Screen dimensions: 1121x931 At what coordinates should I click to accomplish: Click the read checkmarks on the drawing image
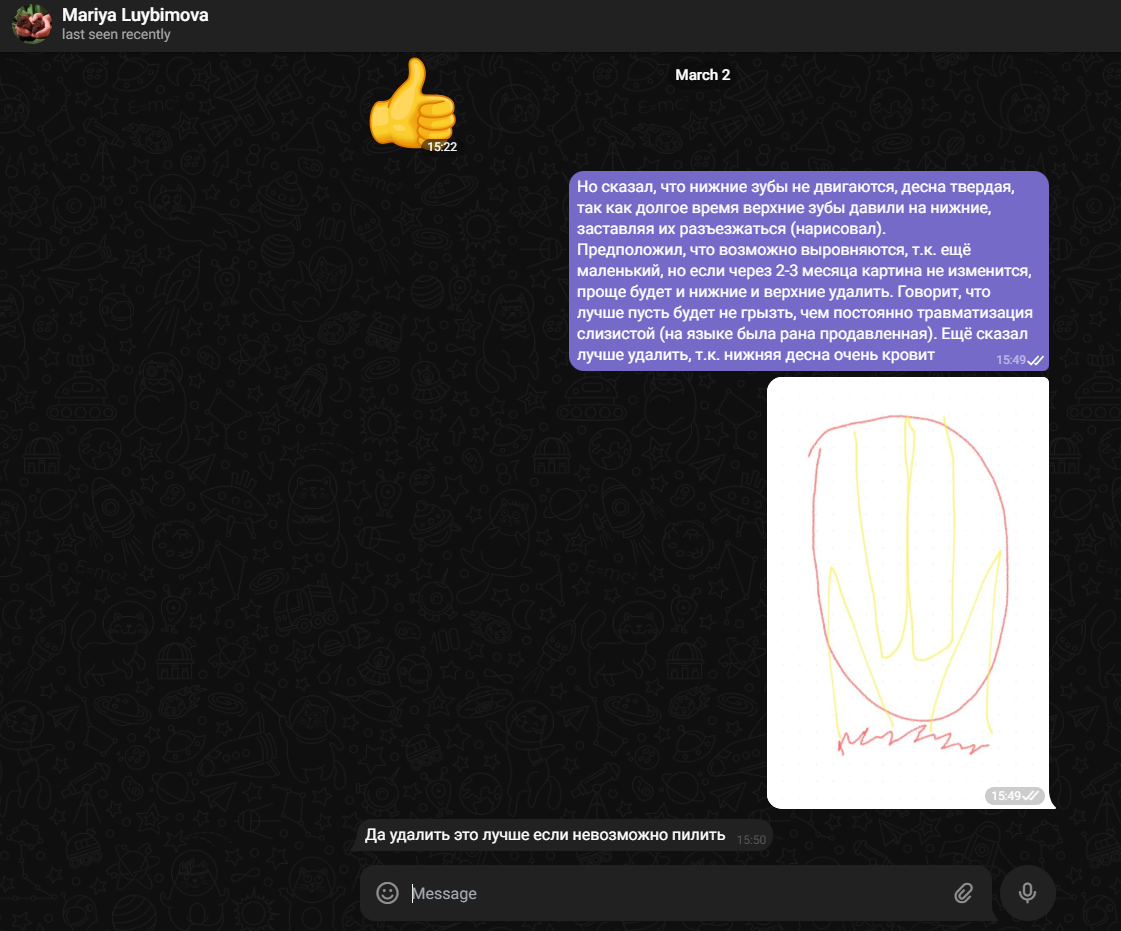point(1033,796)
